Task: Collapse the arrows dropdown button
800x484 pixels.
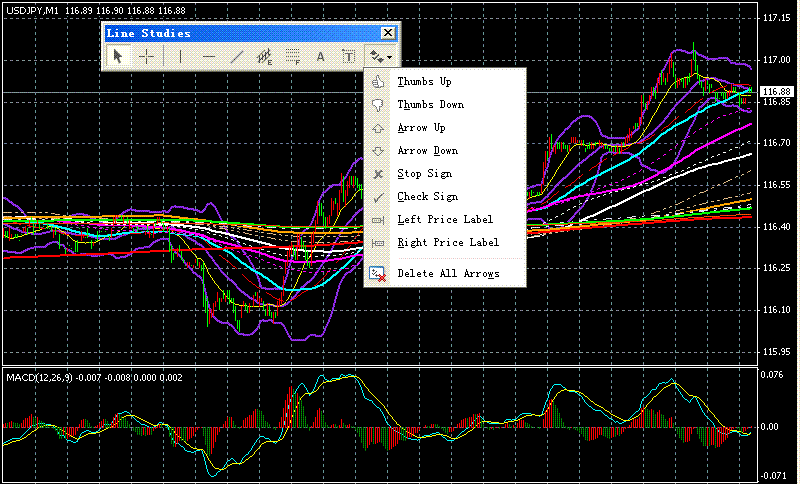Action: pyautogui.click(x=380, y=57)
